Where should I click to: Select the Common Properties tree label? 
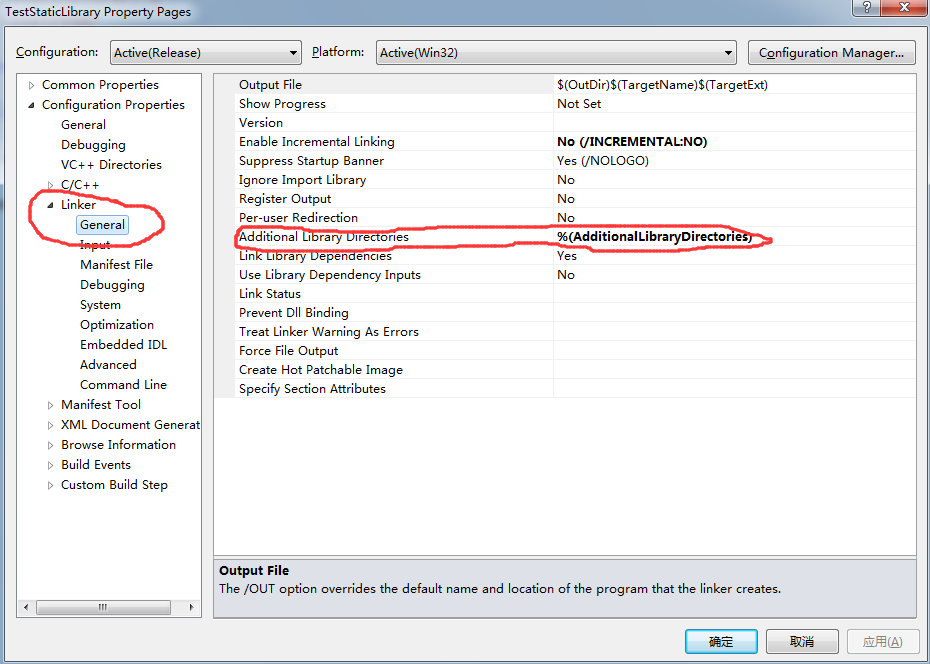[x=100, y=85]
